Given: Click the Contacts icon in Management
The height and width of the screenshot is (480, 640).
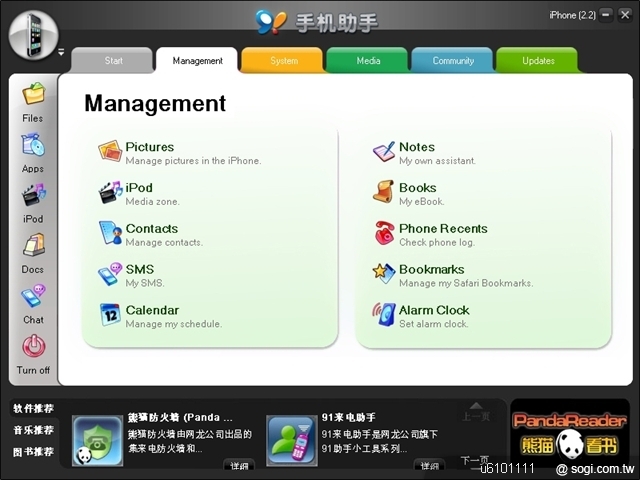Looking at the screenshot, I should pyautogui.click(x=110, y=233).
